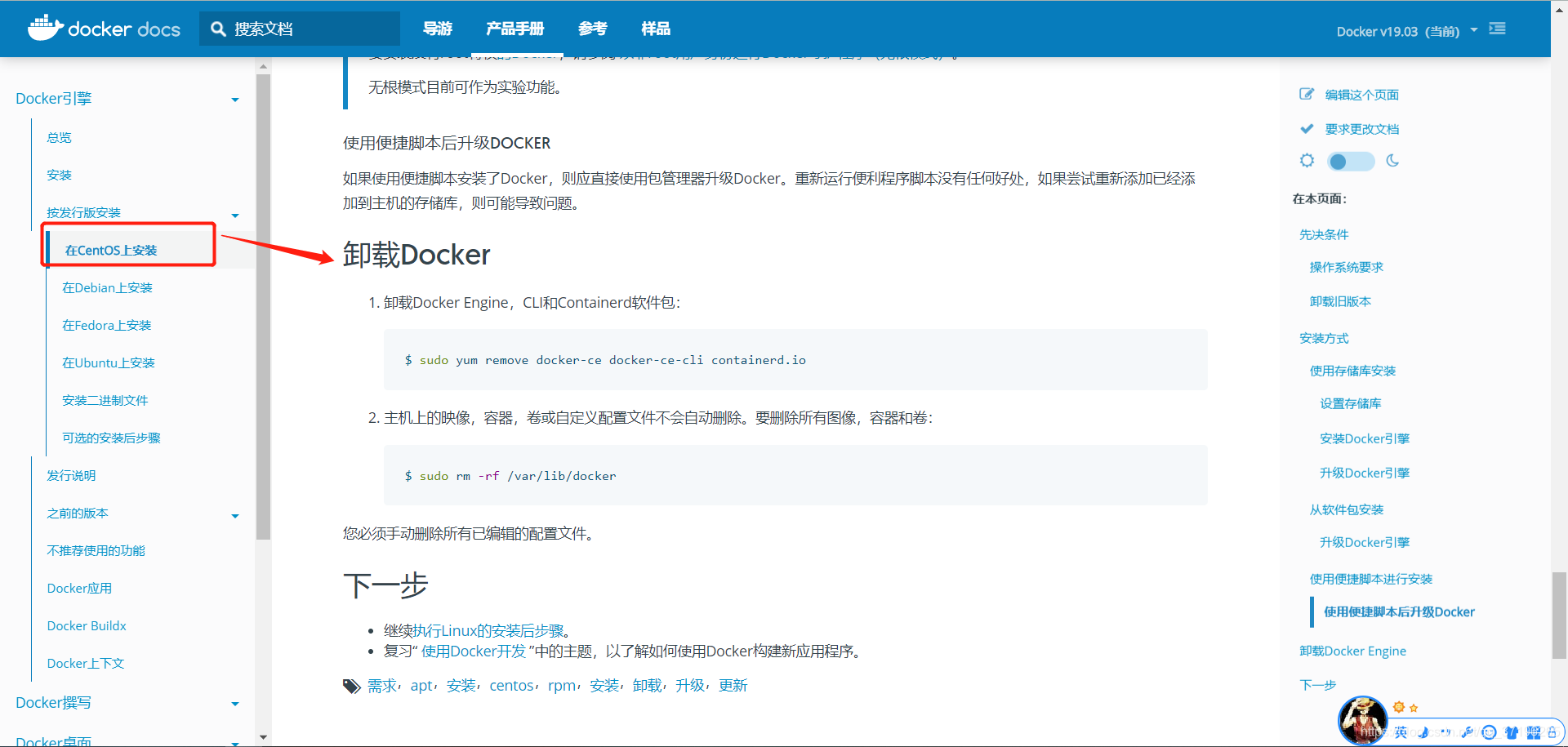Click the IME lock icon

tap(1552, 732)
